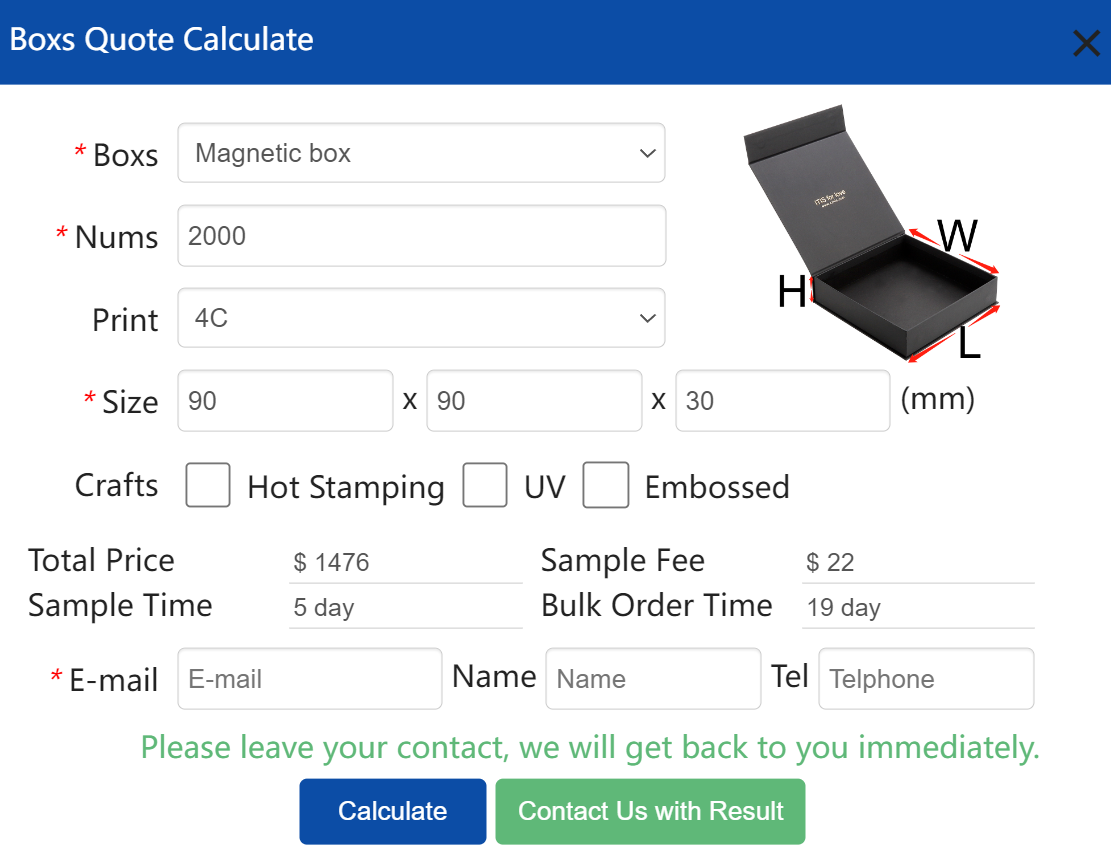Click the Nums quantity field

tap(421, 236)
